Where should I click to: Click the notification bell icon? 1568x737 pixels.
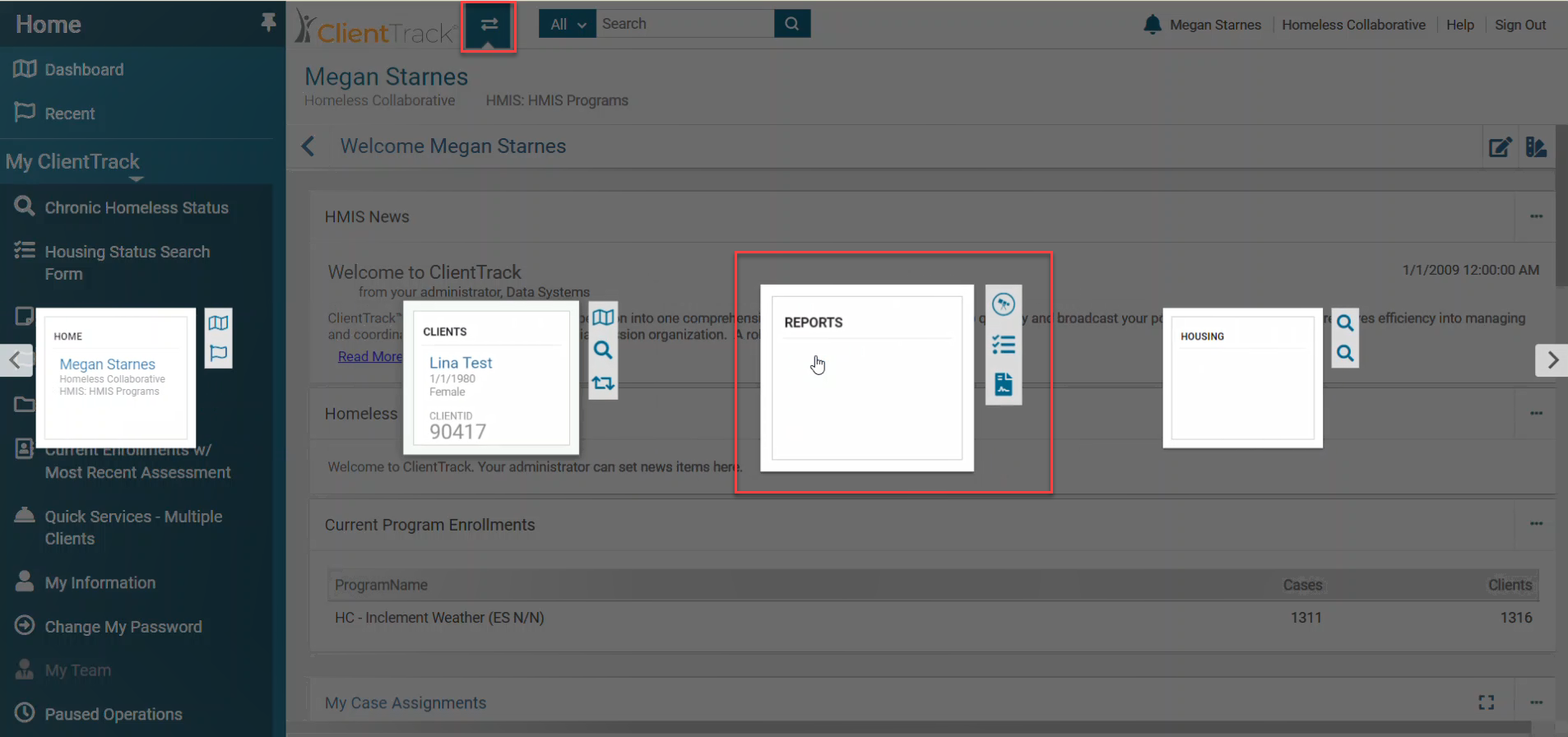(1153, 25)
